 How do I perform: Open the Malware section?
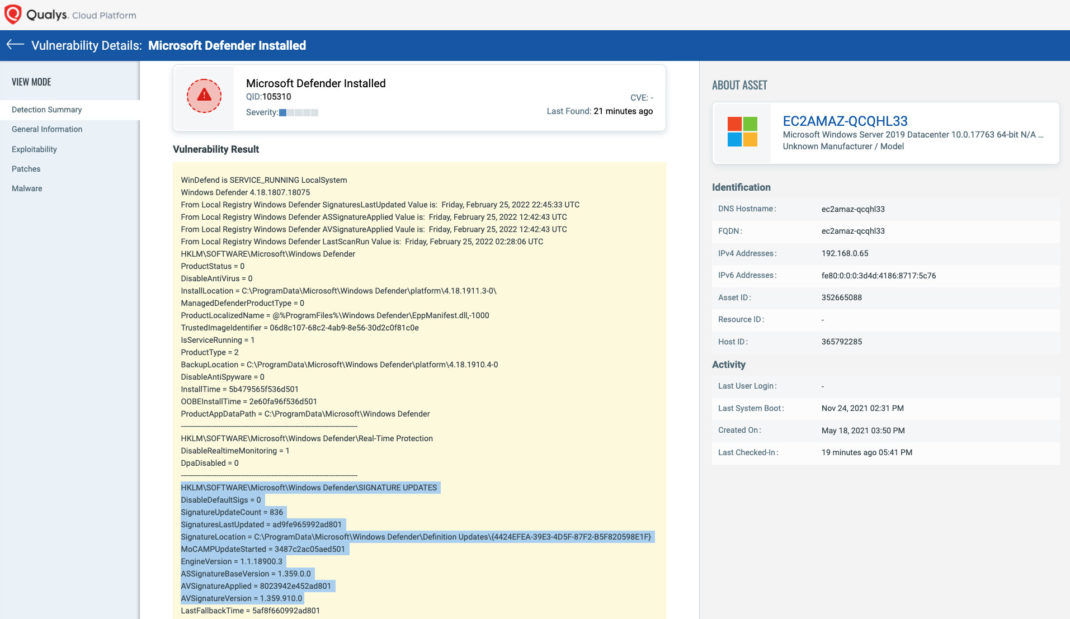[x=27, y=188]
